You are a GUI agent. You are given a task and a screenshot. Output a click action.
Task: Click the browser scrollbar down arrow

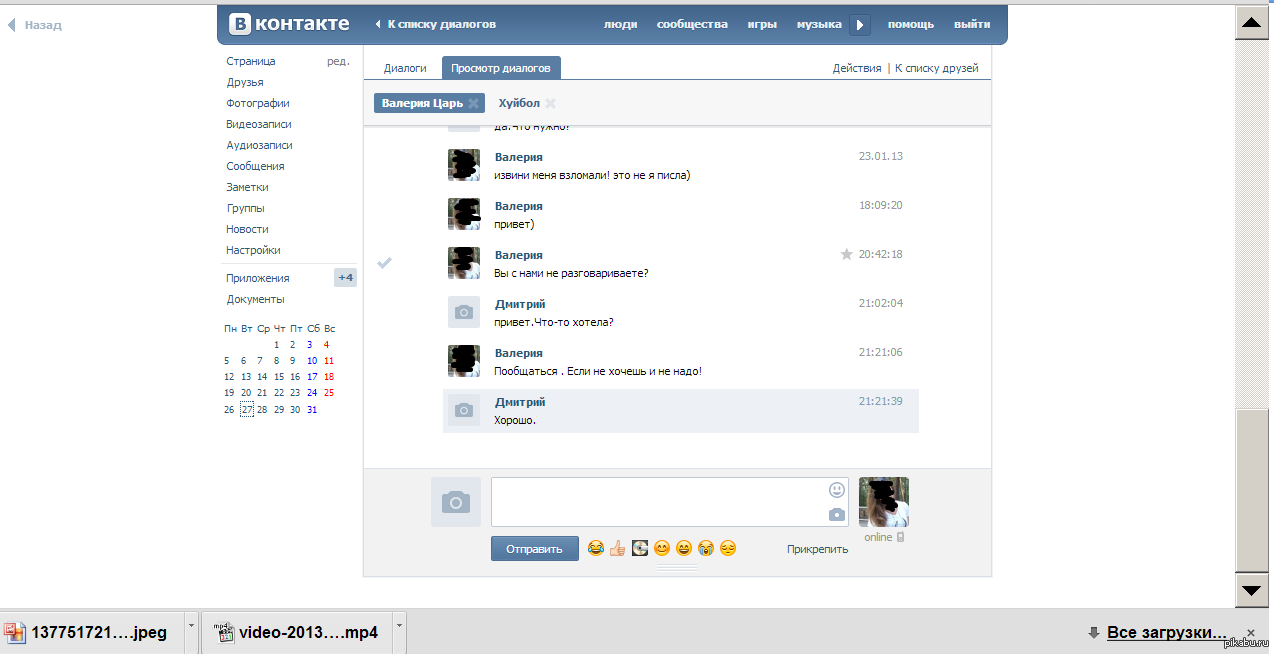1250,590
